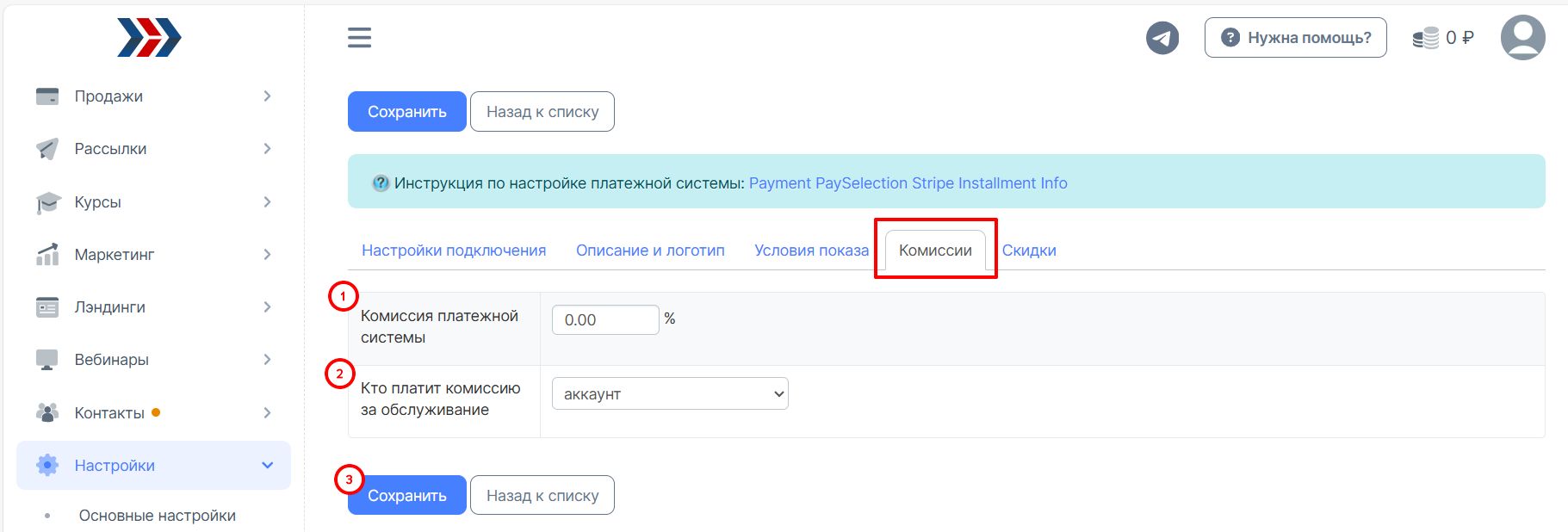The width and height of the screenshot is (1568, 532).
Task: Click the bottom Назад к списку button
Action: pos(542,495)
